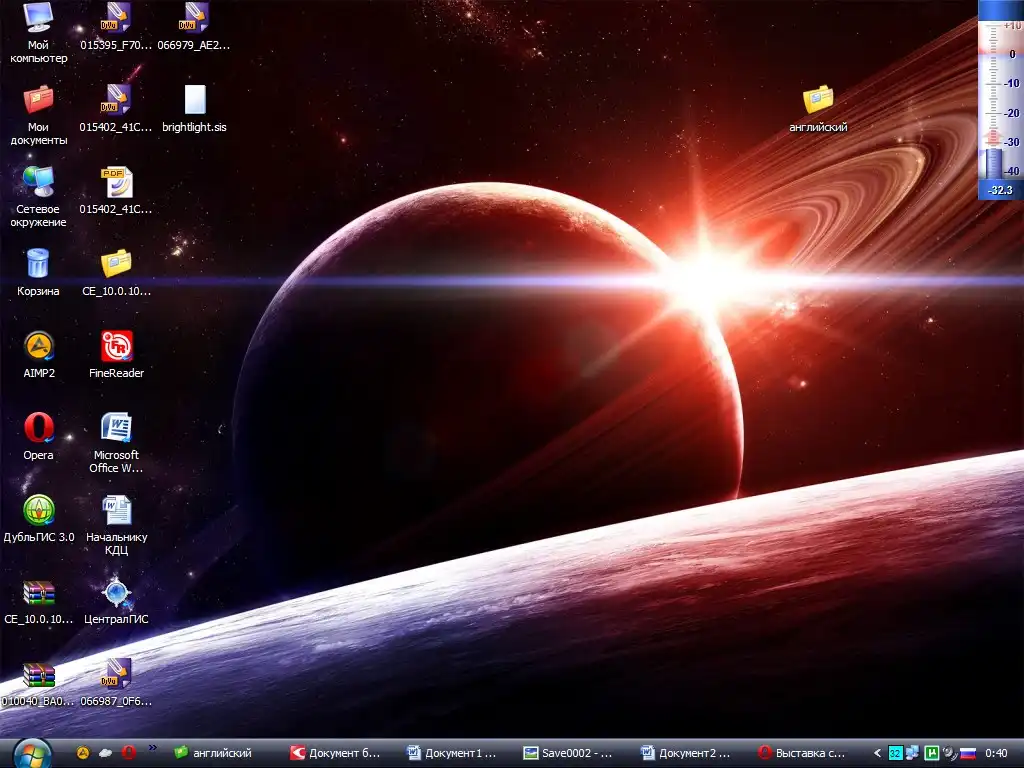This screenshot has height=768, width=1024.
Task: Expand the quick launch overflow chevron
Action: tap(153, 747)
